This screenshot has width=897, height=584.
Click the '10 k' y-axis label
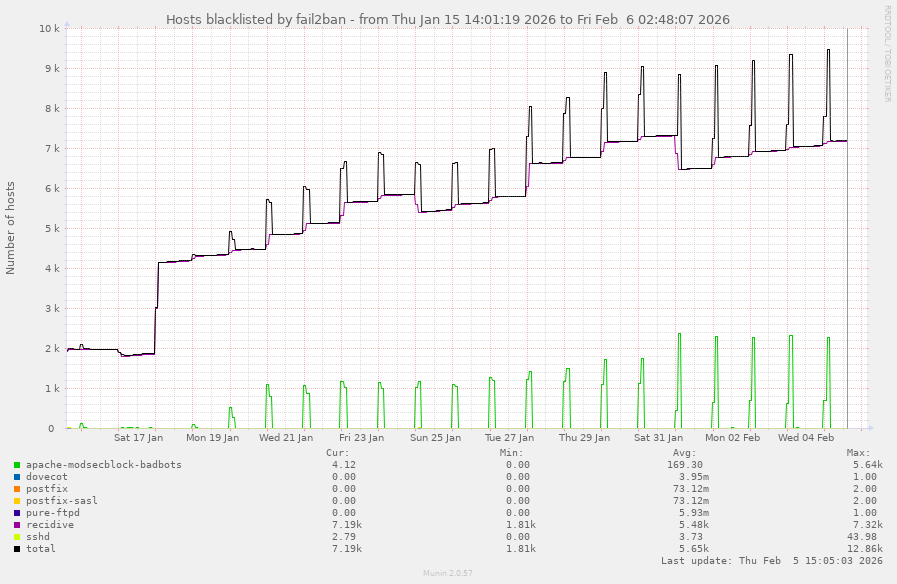point(48,28)
